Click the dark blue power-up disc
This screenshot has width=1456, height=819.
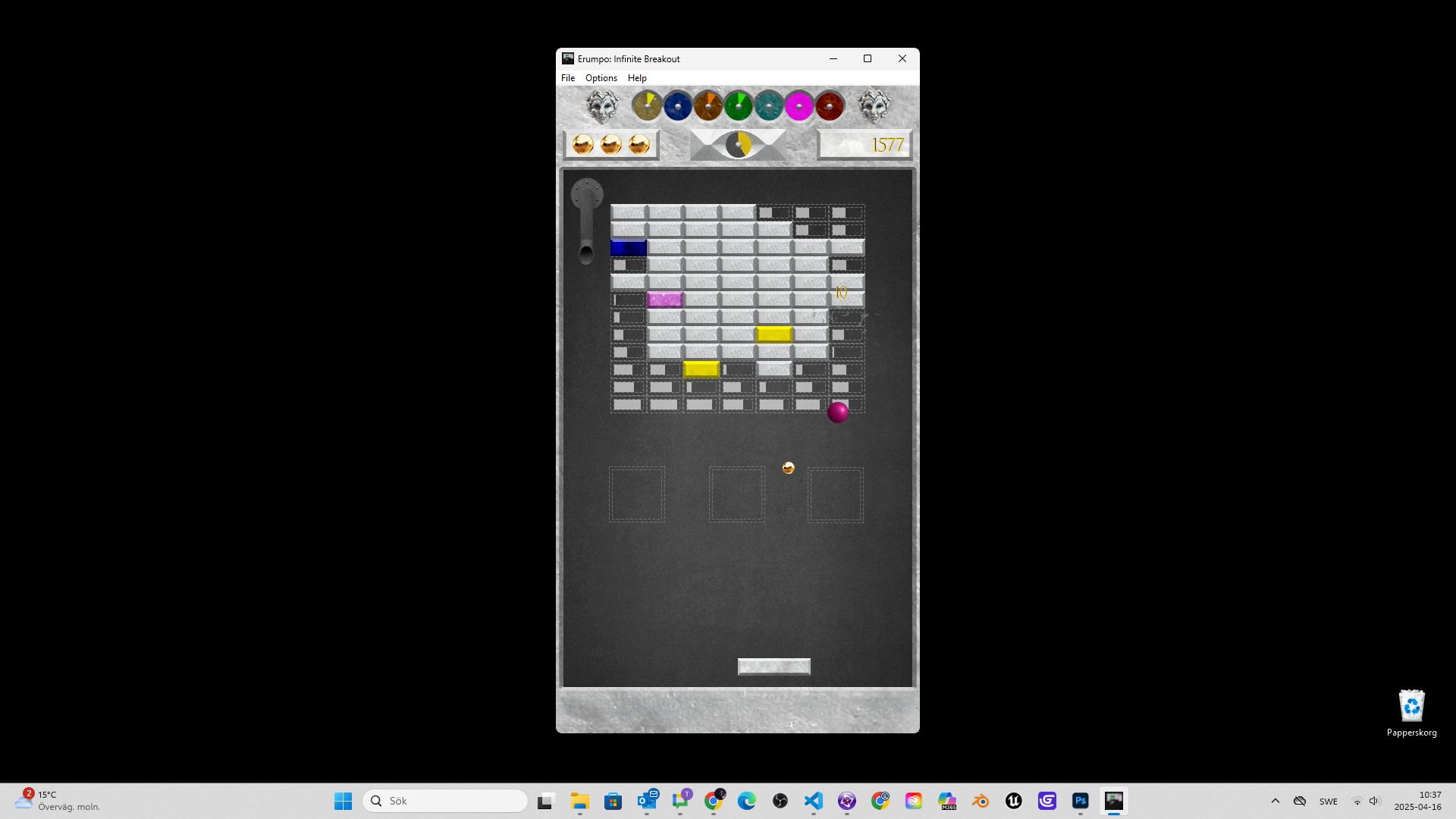pyautogui.click(x=677, y=106)
